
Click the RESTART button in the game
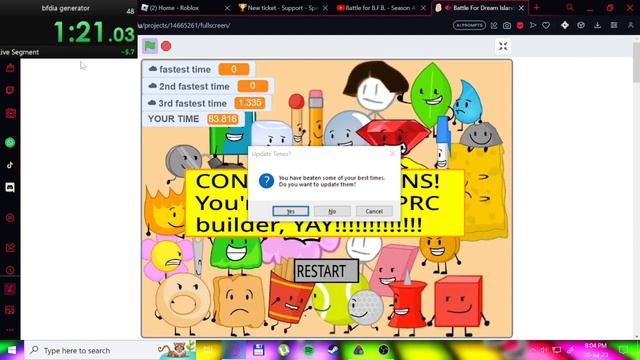pyautogui.click(x=326, y=271)
